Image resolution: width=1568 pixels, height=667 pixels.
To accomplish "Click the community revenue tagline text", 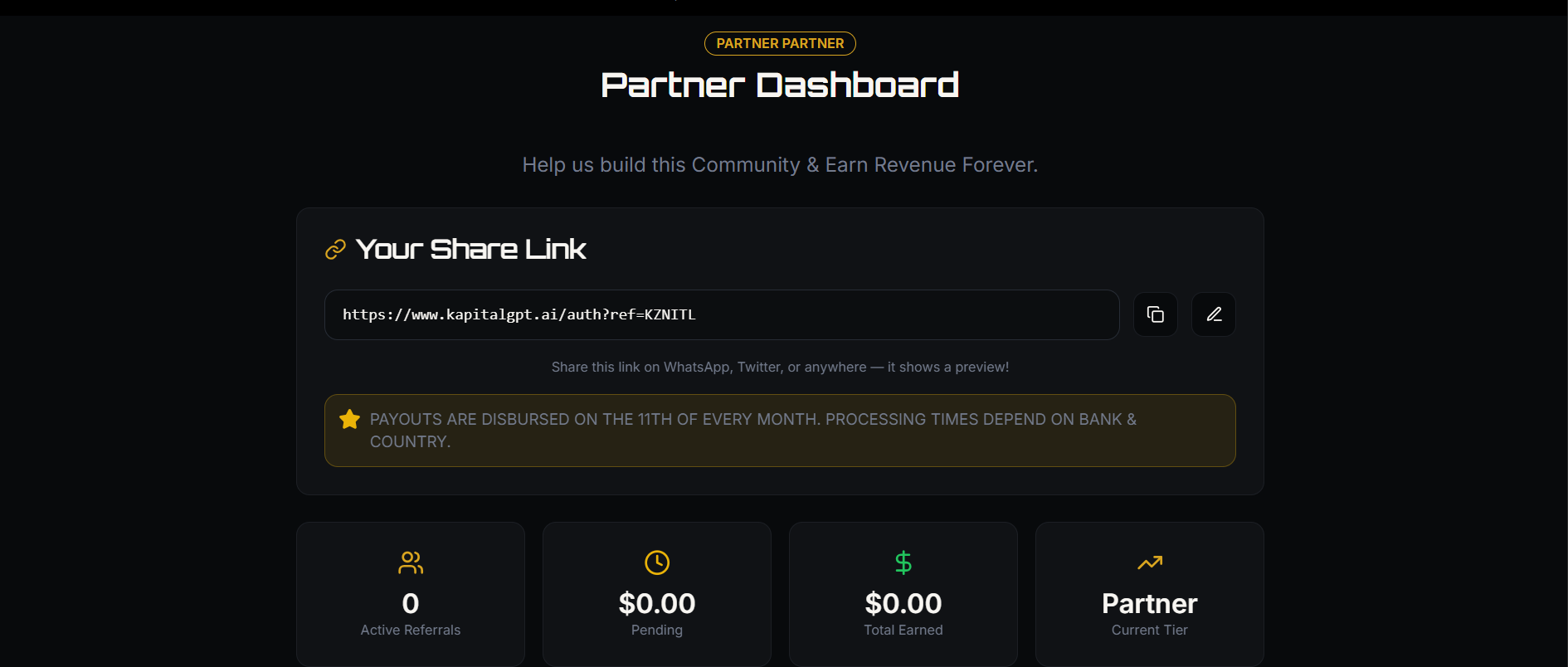I will [x=780, y=165].
